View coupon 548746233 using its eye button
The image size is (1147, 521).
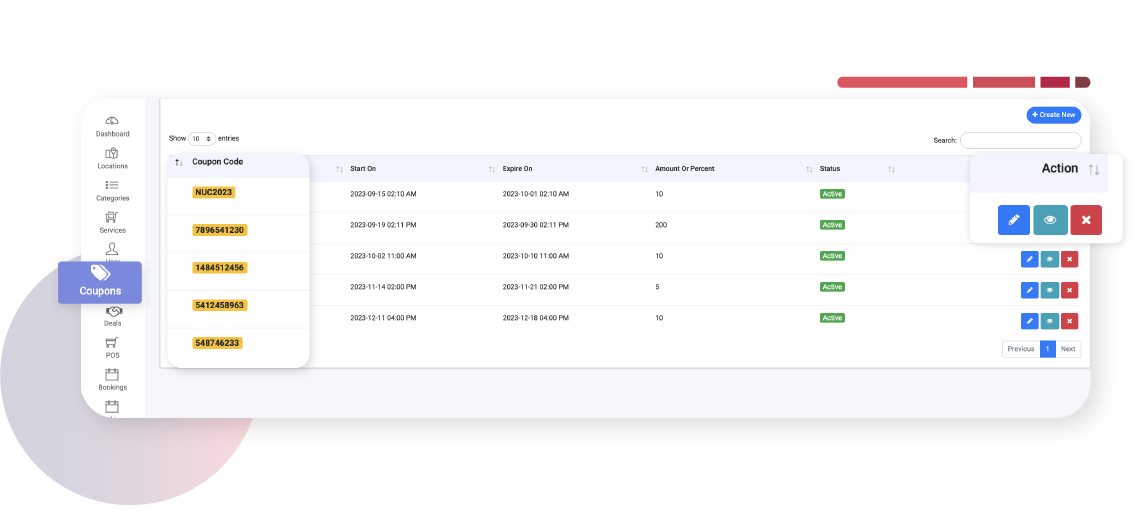tap(1049, 321)
